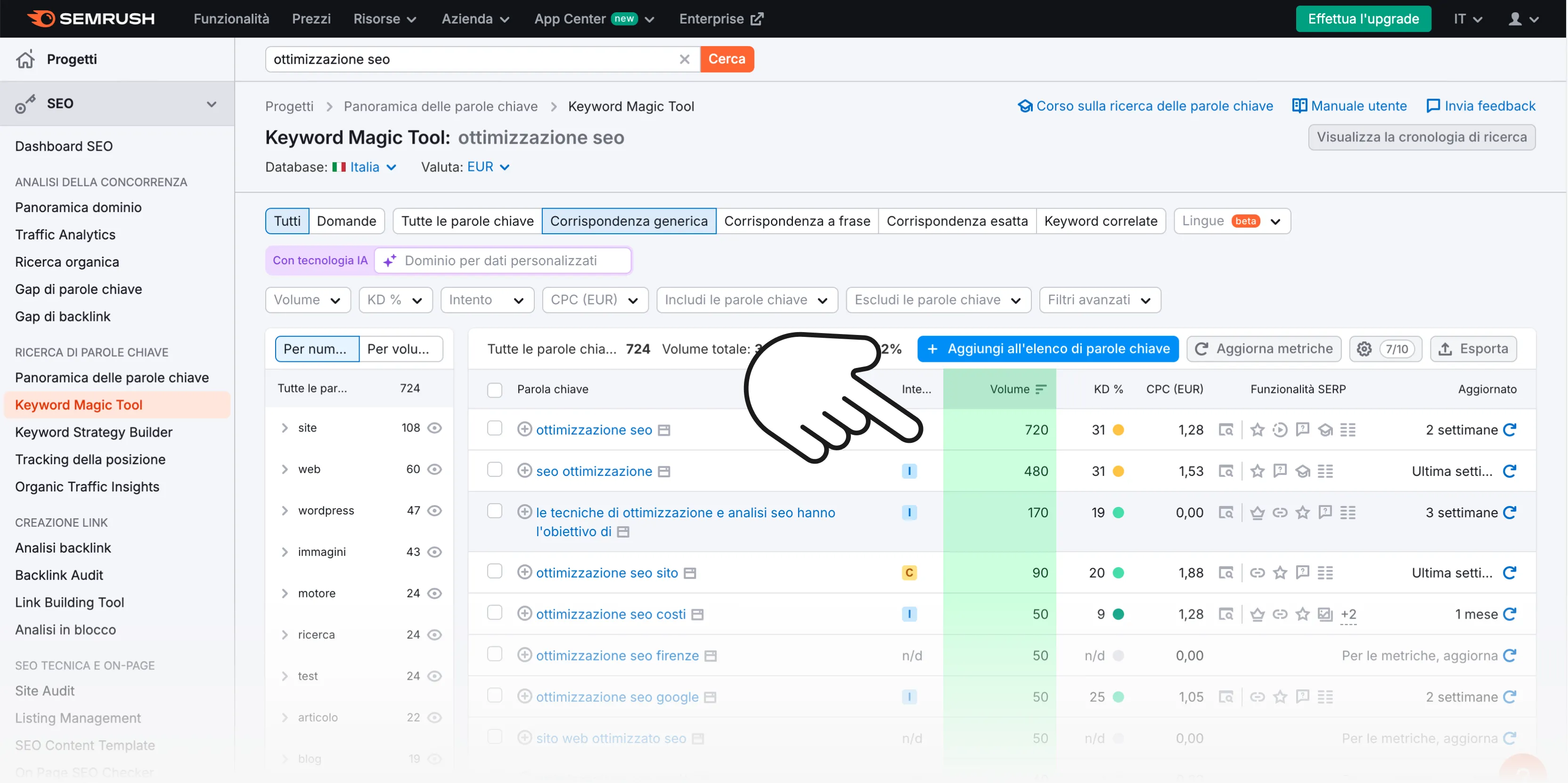
Task: Toggle eye icon for 'site' group
Action: 434,428
